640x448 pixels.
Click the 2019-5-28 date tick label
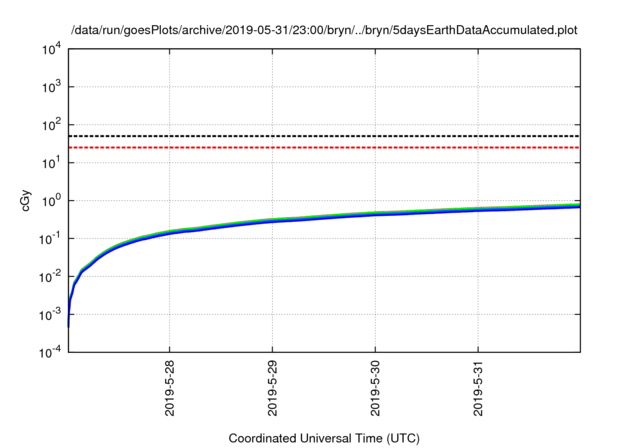[169, 388]
